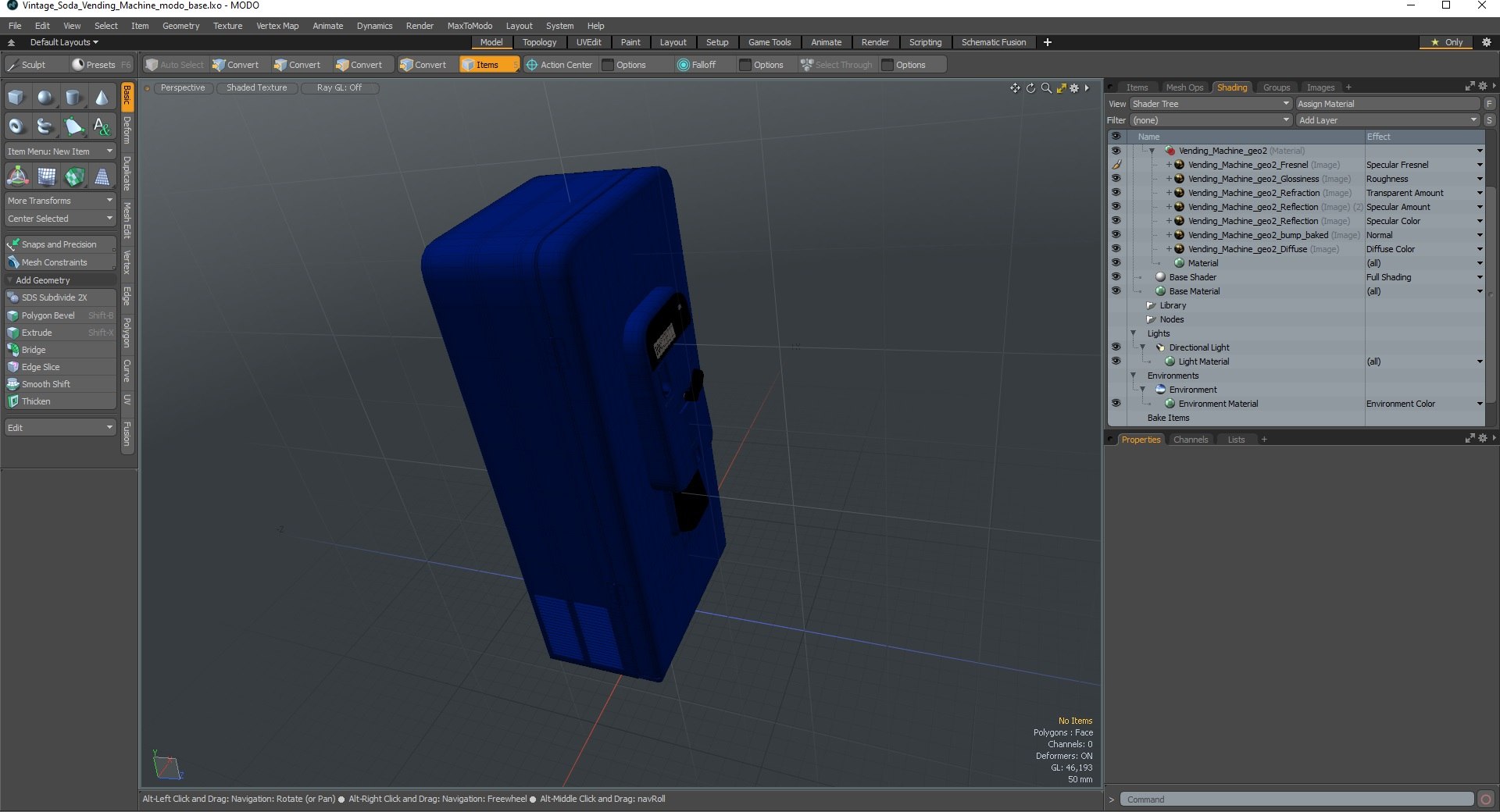
Task: Click the viewport rotate icon
Action: (1030, 88)
